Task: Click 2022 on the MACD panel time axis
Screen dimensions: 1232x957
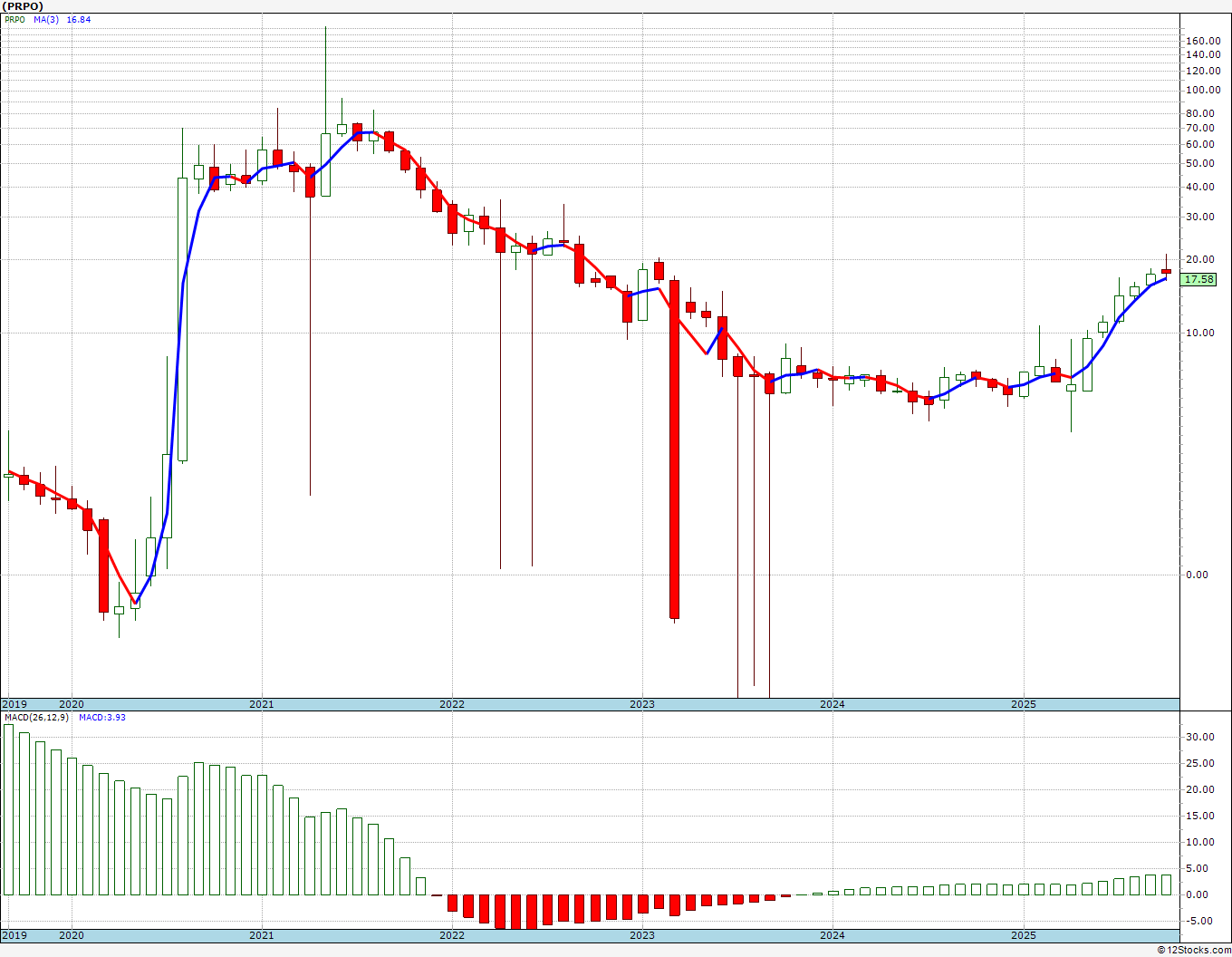Action: click(451, 935)
